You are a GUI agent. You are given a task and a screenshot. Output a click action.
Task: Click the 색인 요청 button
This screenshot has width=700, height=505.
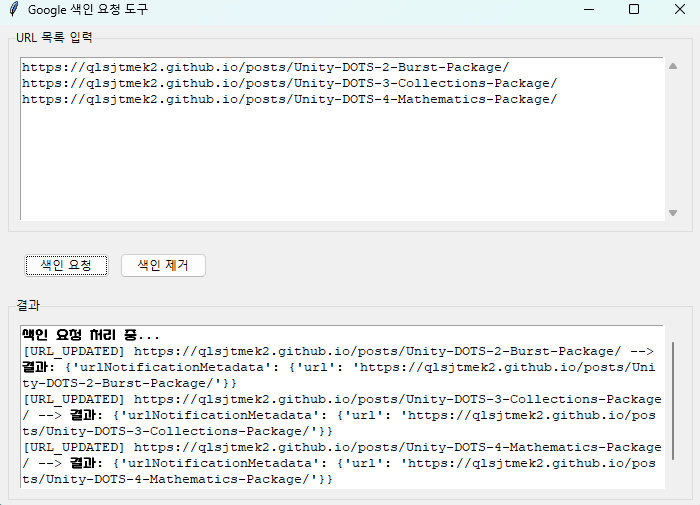[x=66, y=266]
